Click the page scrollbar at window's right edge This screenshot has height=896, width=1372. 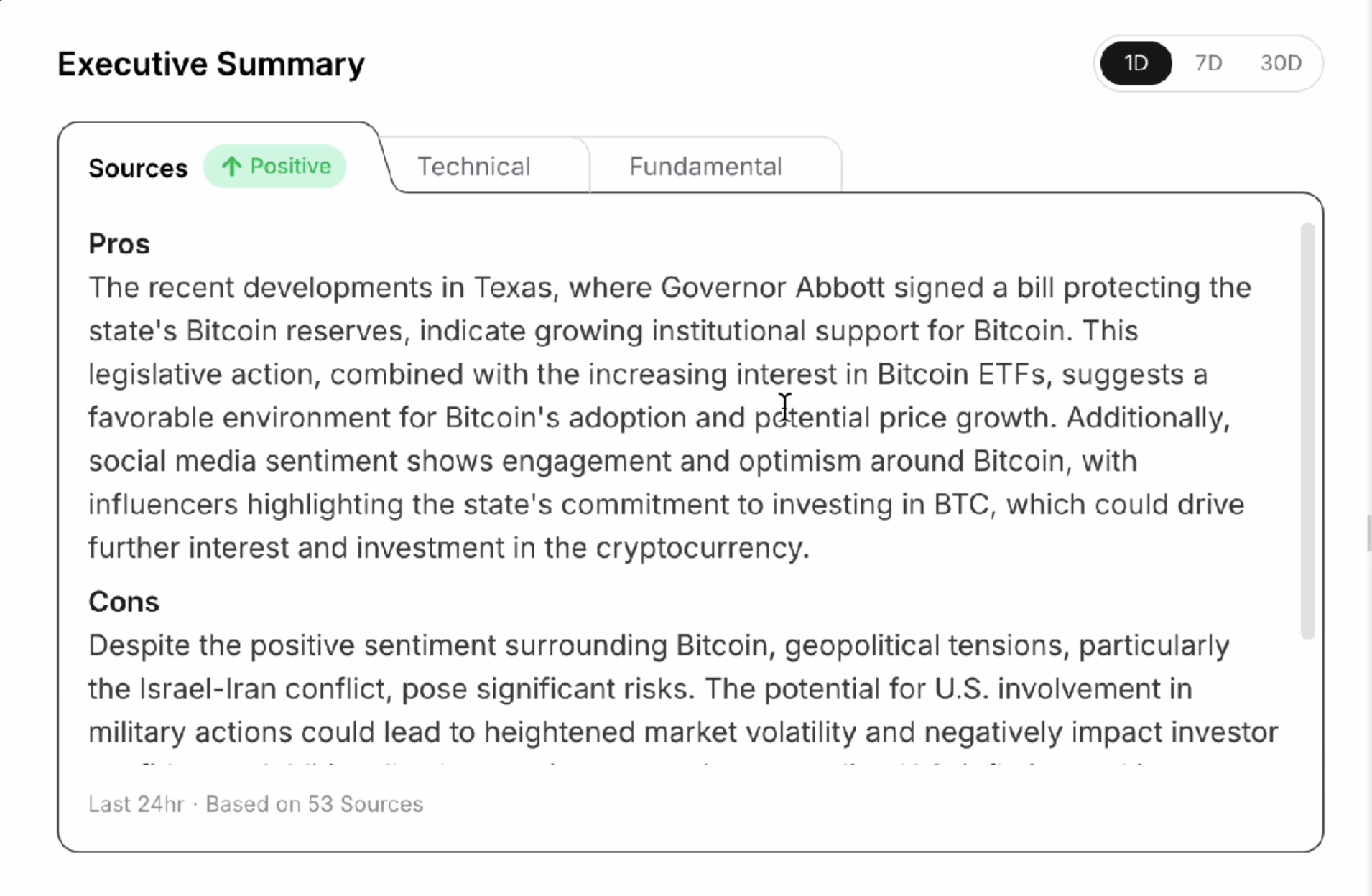click(1368, 533)
